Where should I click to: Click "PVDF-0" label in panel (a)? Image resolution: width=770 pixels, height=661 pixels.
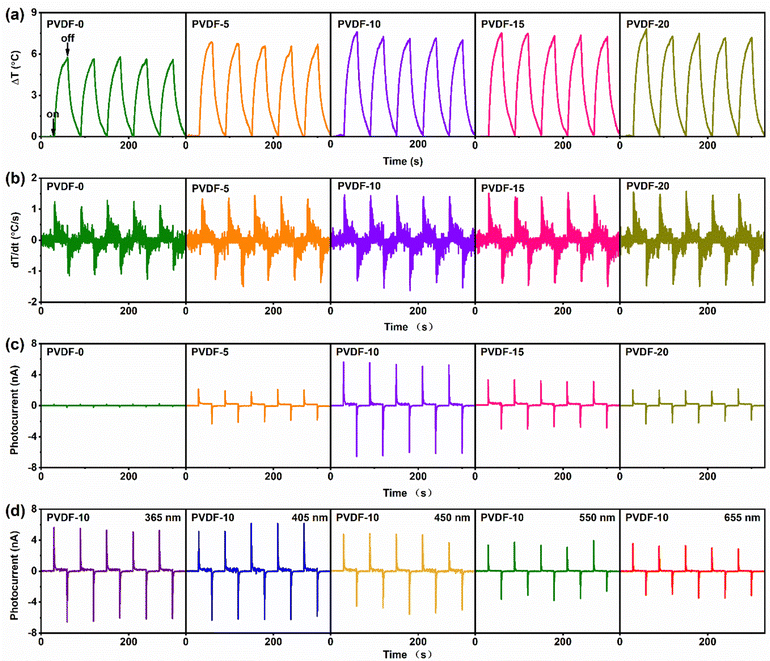point(65,24)
